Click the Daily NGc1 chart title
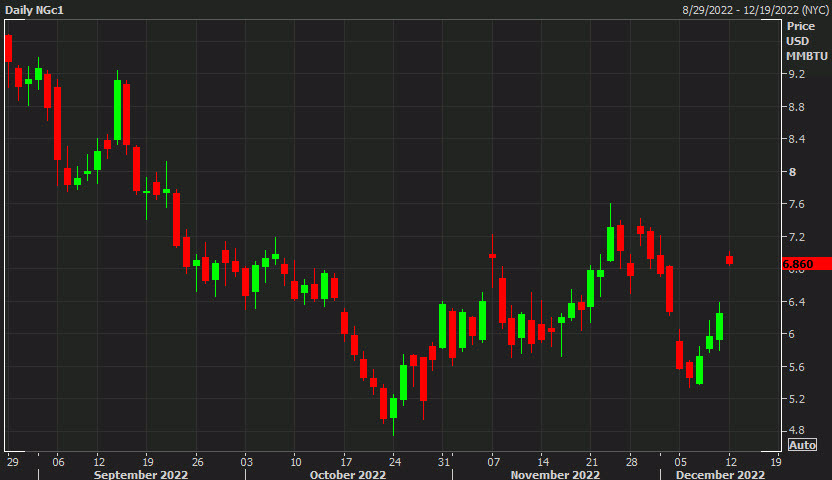Image resolution: width=832 pixels, height=480 pixels. coord(34,10)
